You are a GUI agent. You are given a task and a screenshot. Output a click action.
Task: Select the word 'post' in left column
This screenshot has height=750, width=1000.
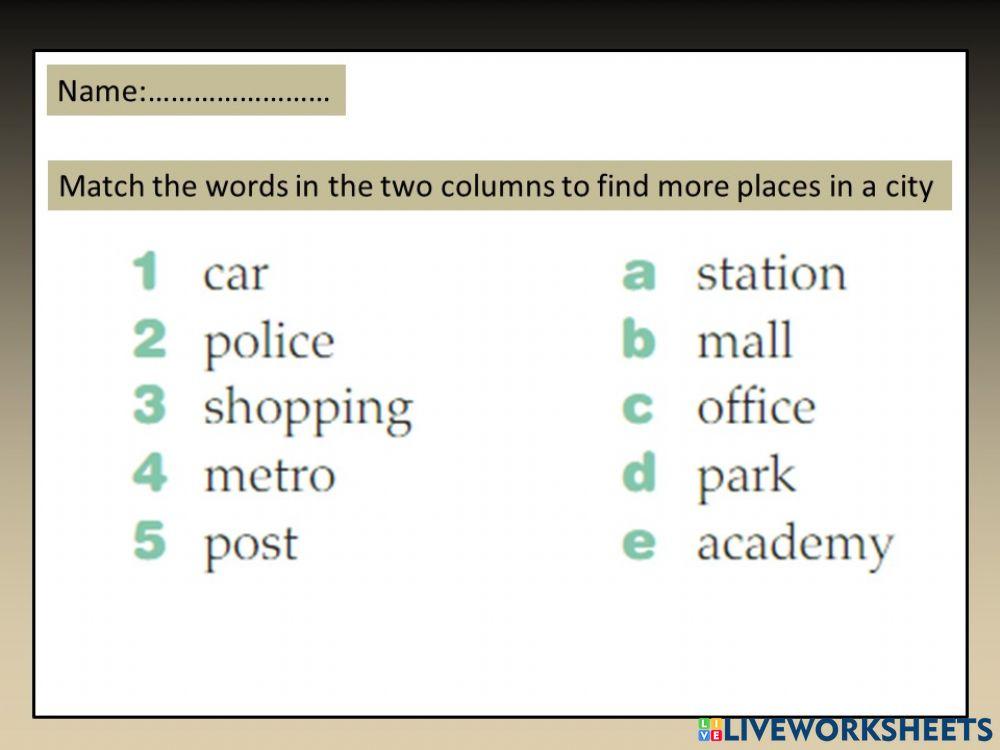pyautogui.click(x=250, y=544)
